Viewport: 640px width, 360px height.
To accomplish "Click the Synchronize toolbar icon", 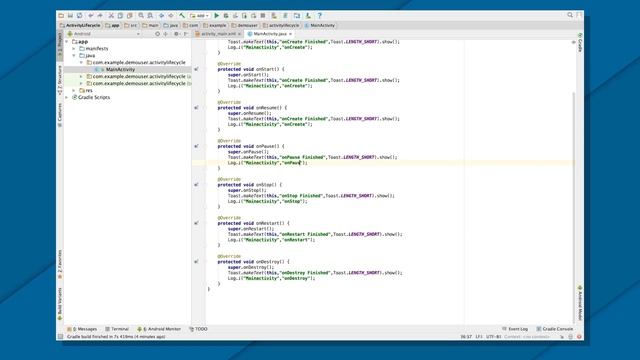I will tap(80, 16).
